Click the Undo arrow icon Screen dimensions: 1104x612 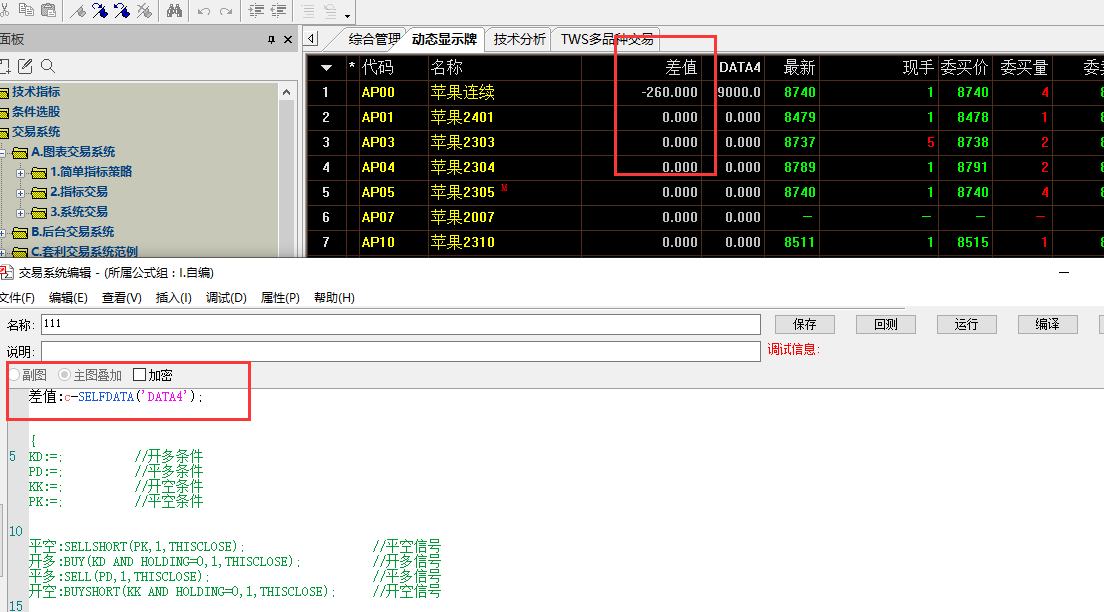click(203, 11)
